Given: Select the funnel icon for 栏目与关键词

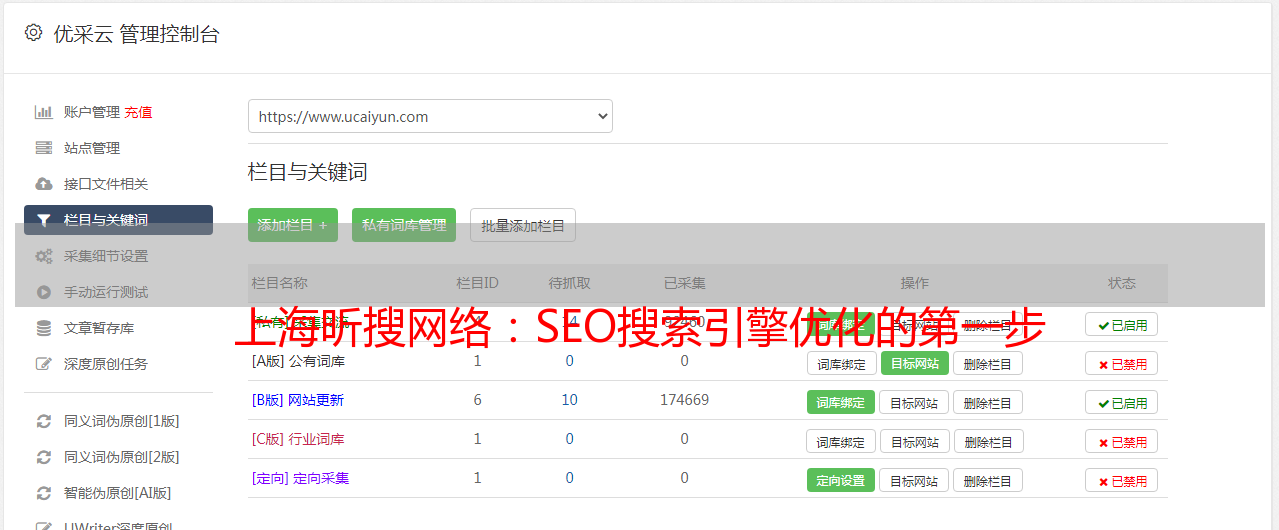Looking at the screenshot, I should click(43, 220).
